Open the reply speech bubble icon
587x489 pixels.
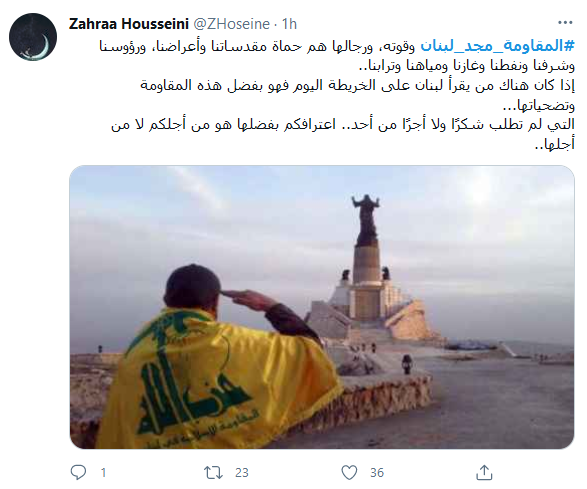[78, 472]
